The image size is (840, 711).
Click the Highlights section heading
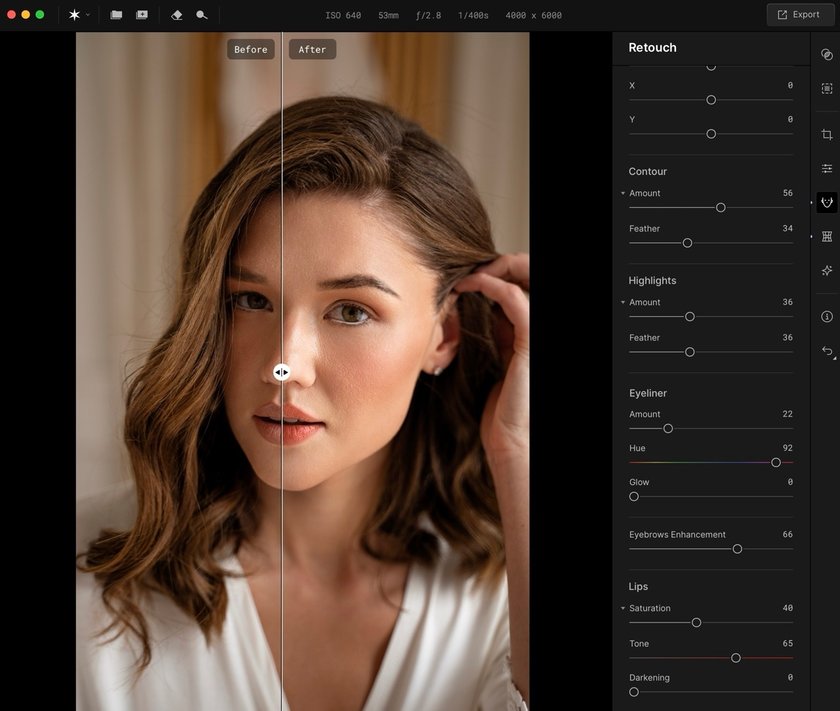(652, 281)
